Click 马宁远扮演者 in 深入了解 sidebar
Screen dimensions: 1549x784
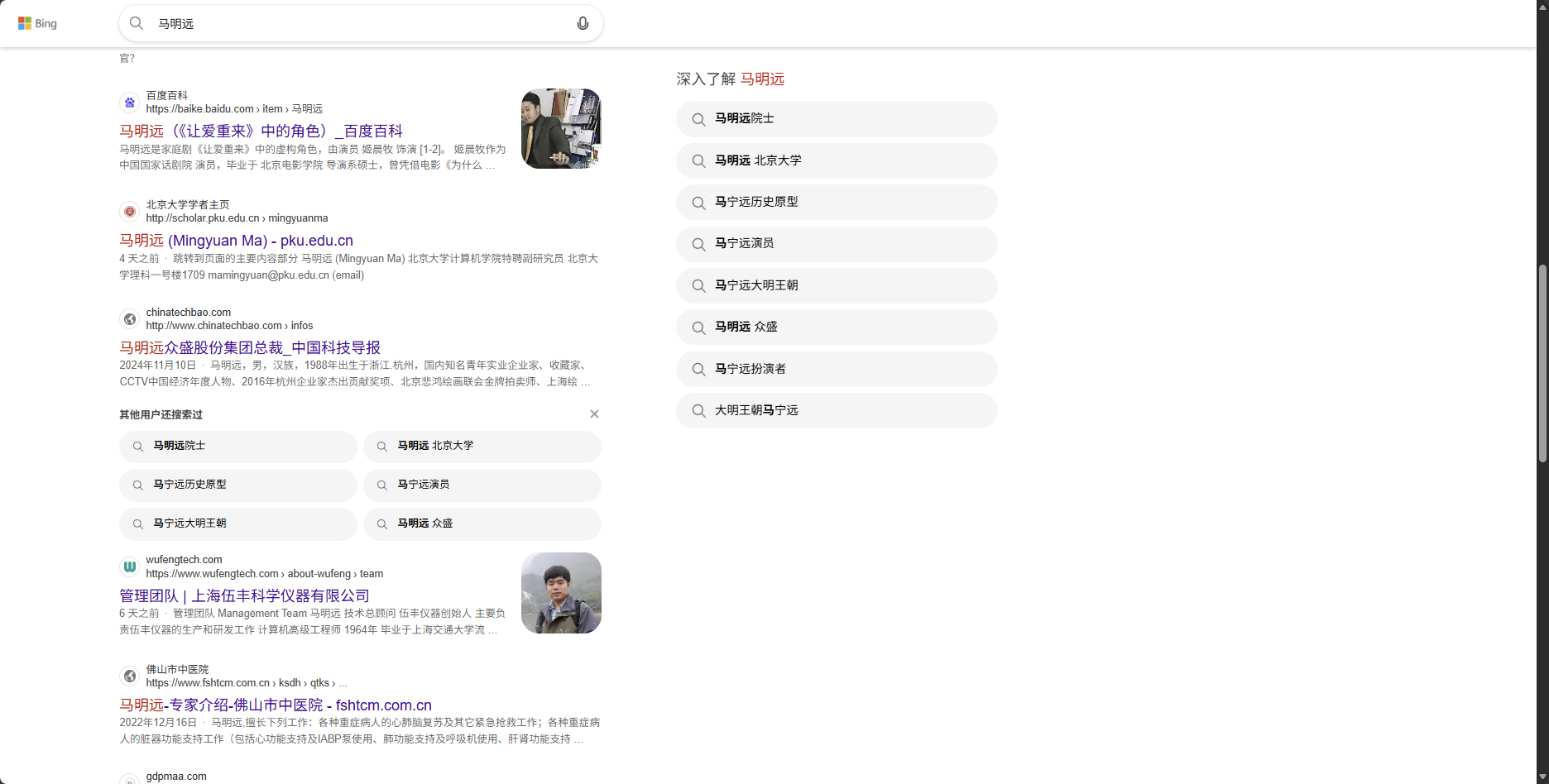tap(837, 369)
